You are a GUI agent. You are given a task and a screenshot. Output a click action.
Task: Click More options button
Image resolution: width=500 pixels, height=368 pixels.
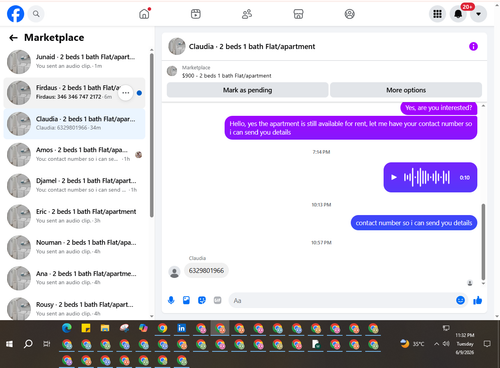(x=406, y=90)
